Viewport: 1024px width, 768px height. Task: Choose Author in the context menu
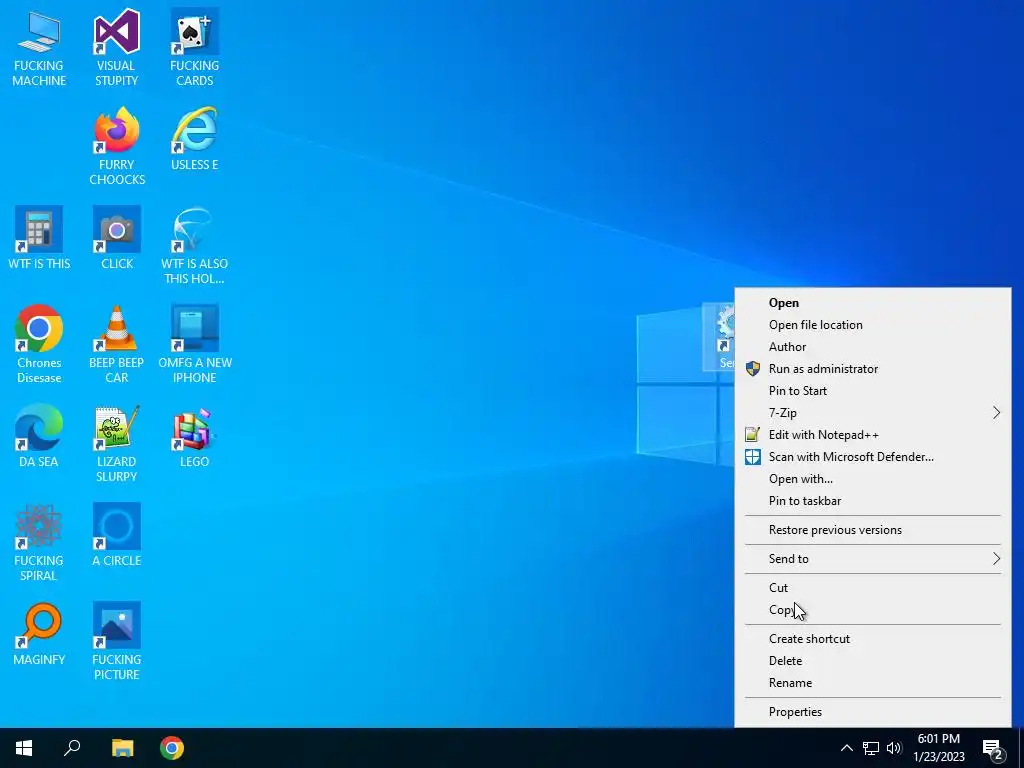(872, 347)
